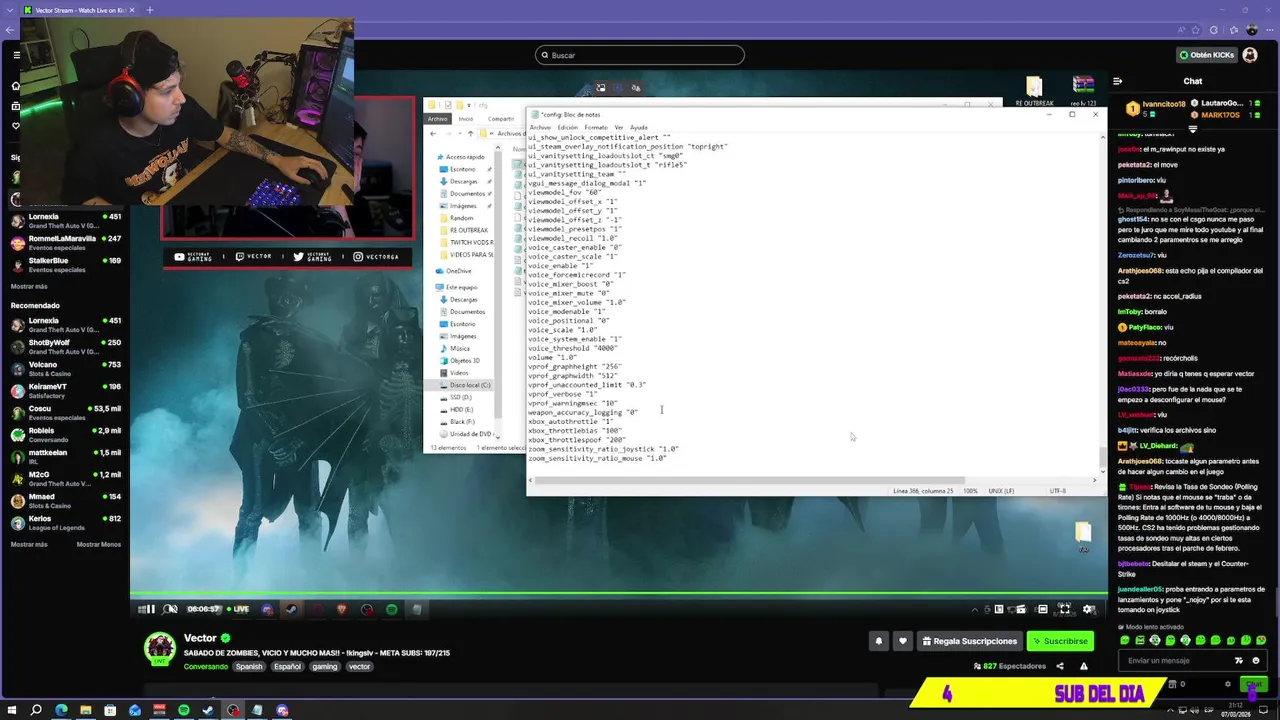Screen dimensions: 1280x720
Task: Open the Formato menu in Notepad
Action: click(x=596, y=127)
